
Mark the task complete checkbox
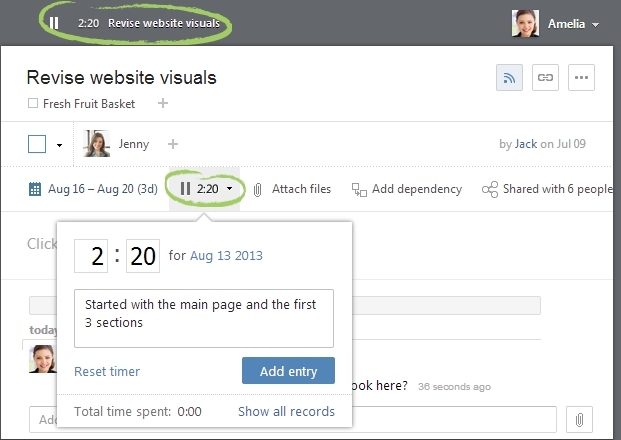click(x=37, y=144)
